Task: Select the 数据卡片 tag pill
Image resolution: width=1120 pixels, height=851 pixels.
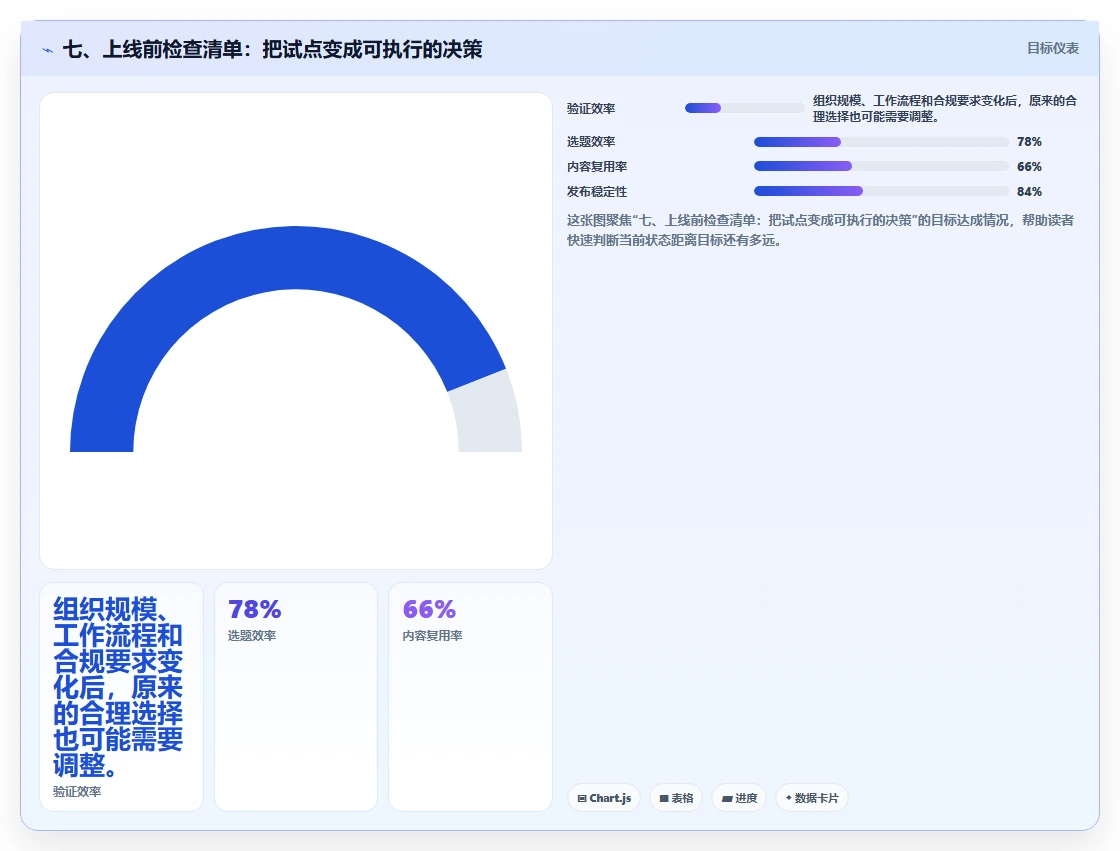Action: [x=811, y=798]
